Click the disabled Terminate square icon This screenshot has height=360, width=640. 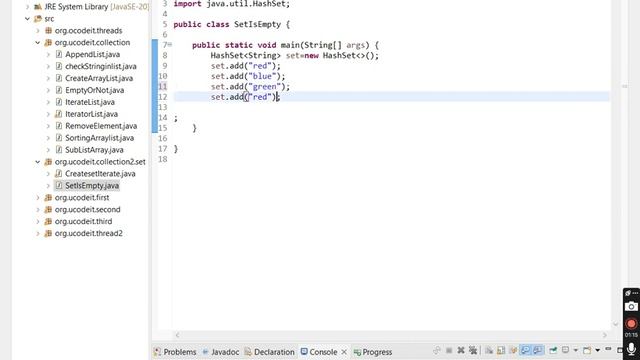point(449,350)
